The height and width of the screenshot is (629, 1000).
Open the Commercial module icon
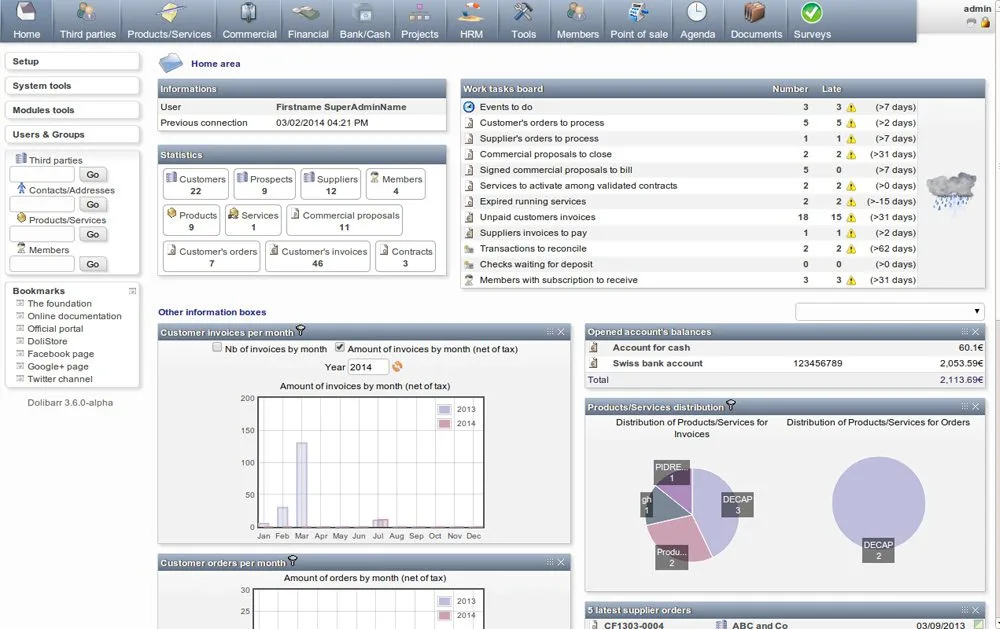[249, 11]
